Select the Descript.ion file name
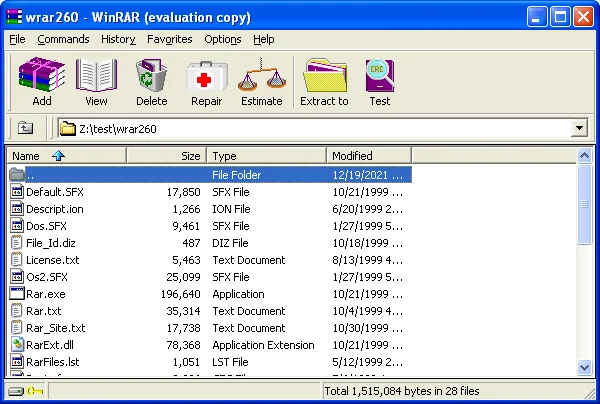Viewport: 600px width, 404px height. tap(55, 209)
